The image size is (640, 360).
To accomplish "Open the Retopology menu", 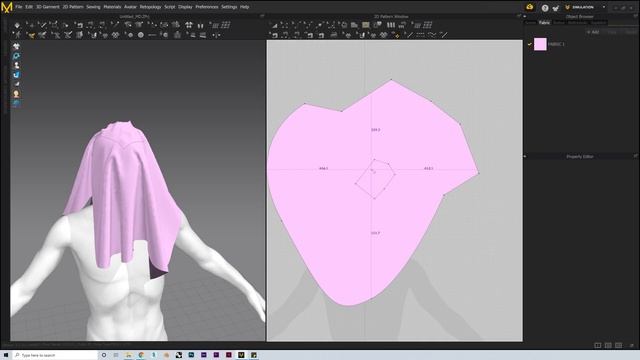I will coord(151,7).
